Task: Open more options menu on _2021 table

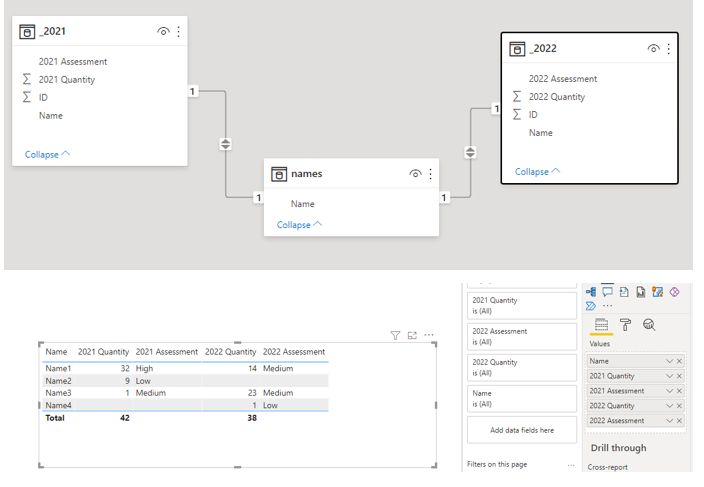Action: (x=179, y=31)
